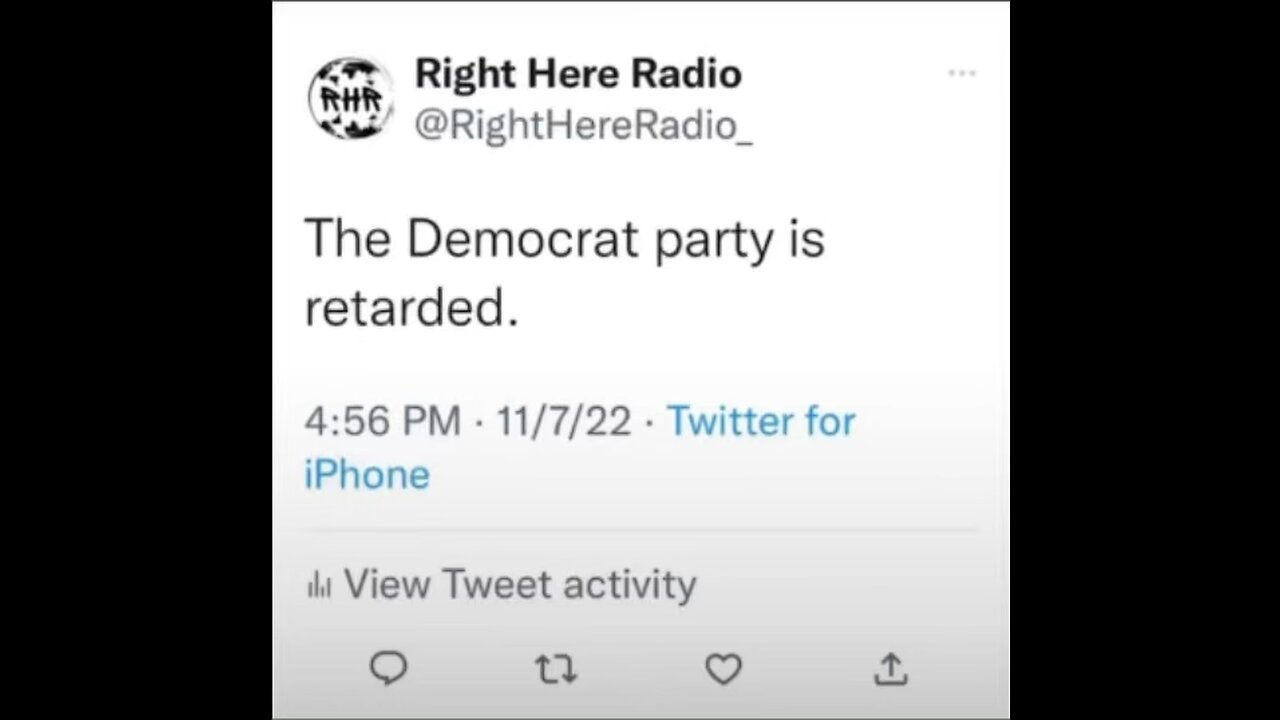The image size is (1280, 720).
Task: Click the blue "iPhone" link text
Action: click(367, 474)
